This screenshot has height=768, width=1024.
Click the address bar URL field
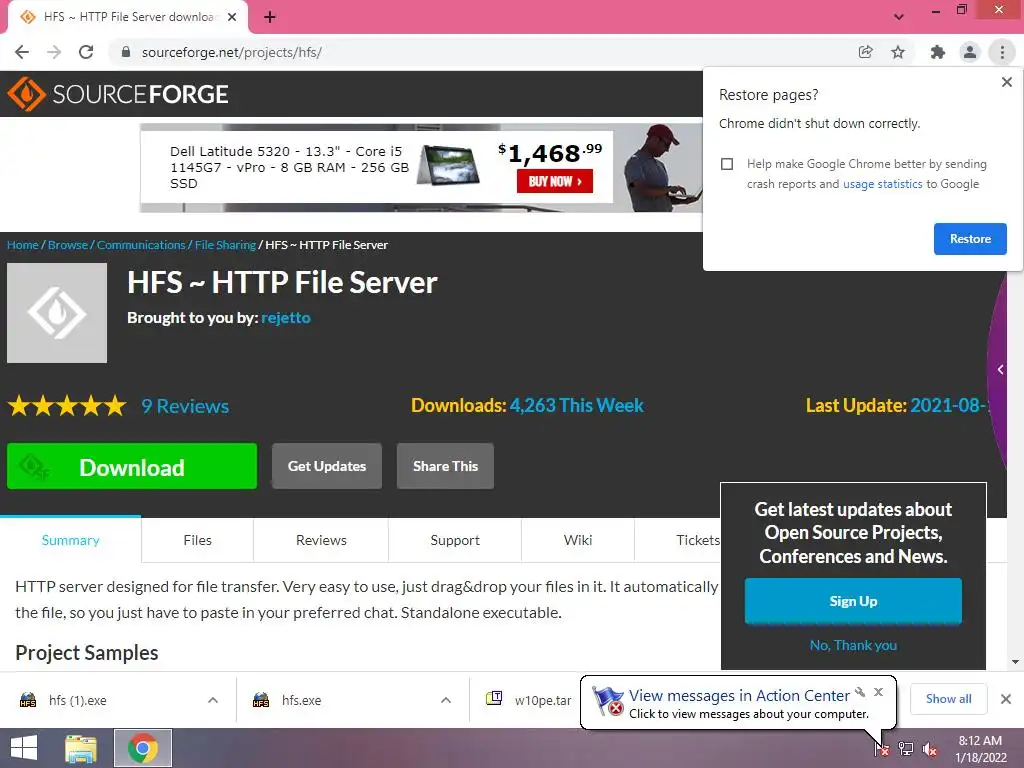coord(483,52)
